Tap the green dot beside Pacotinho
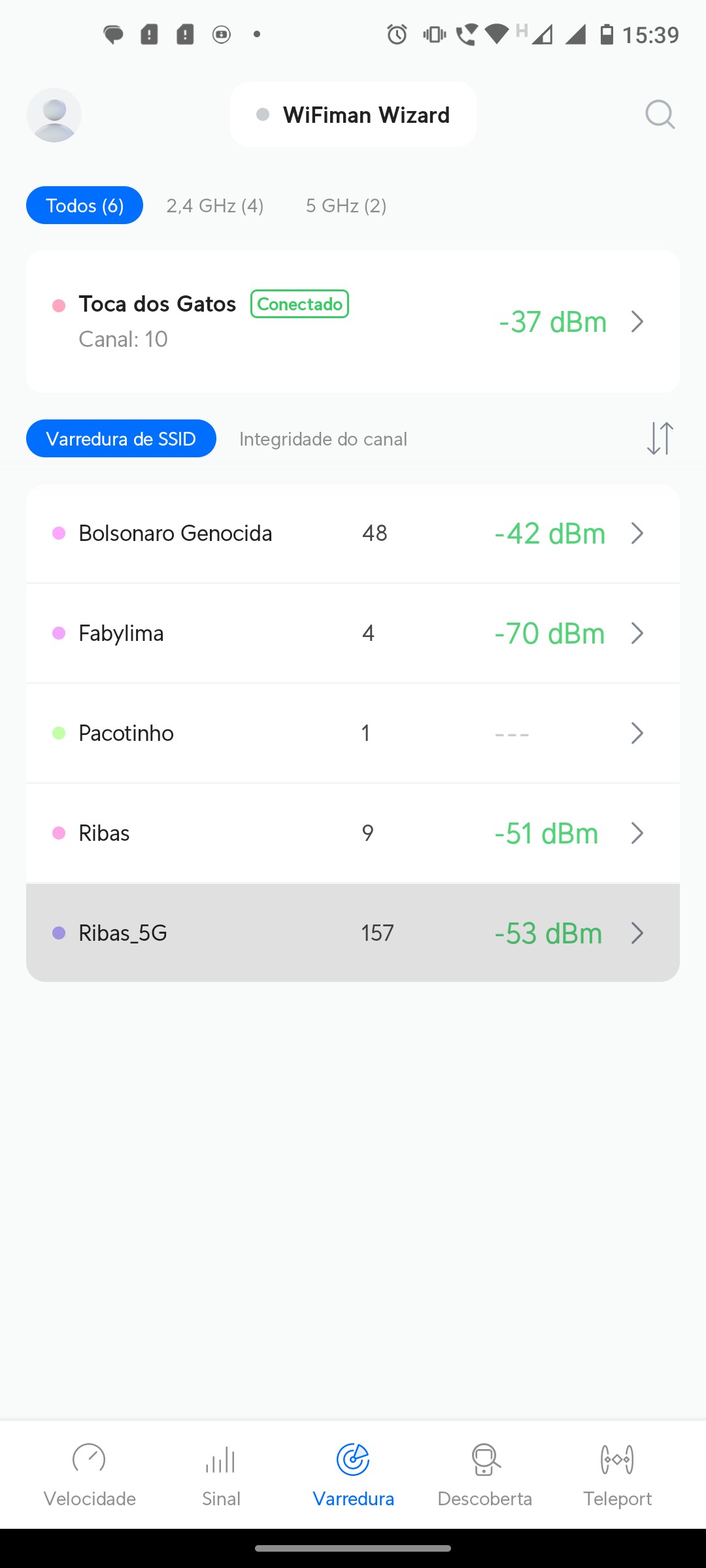This screenshot has height=1568, width=706. 59,733
